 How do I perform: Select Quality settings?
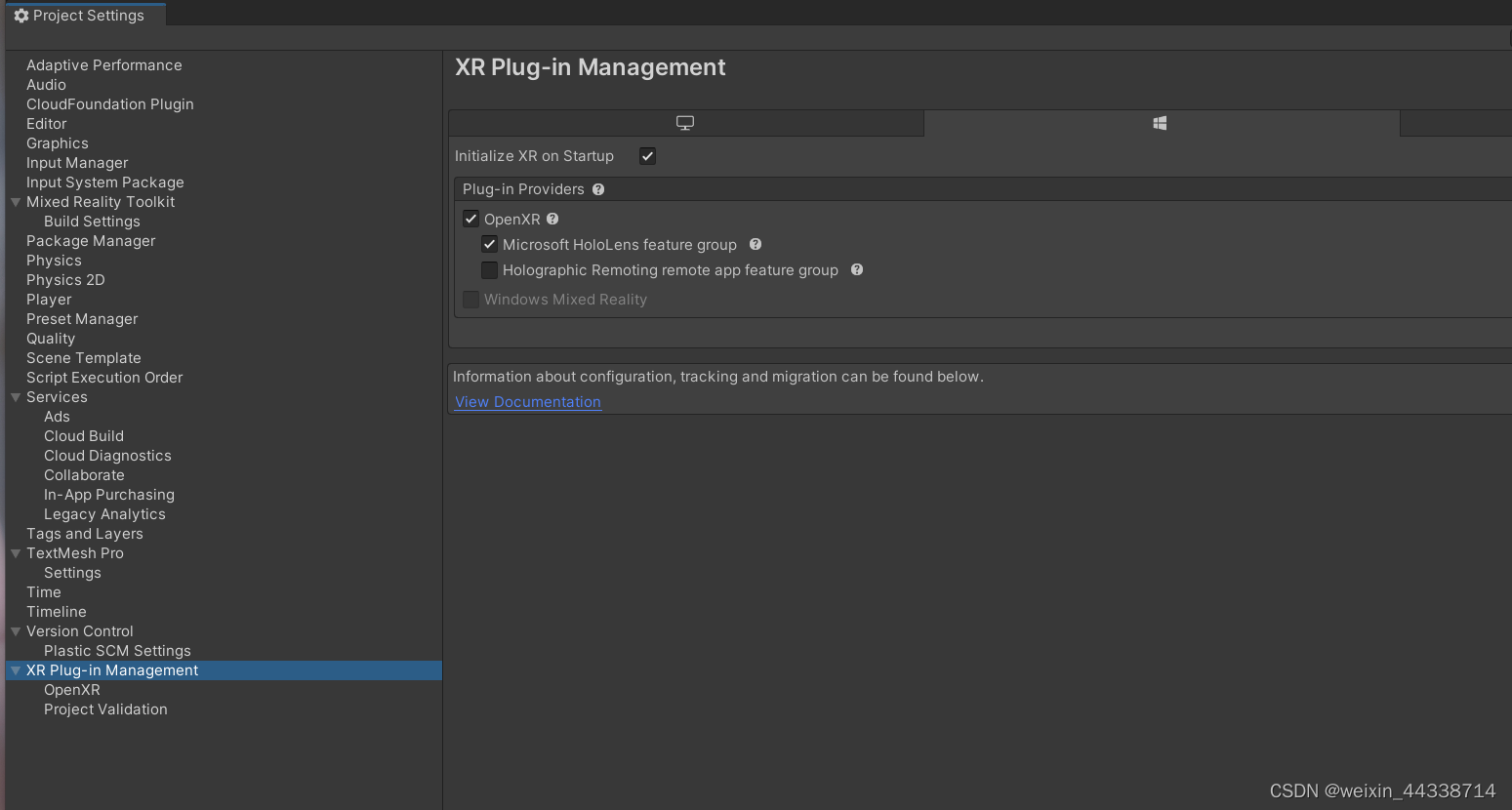coord(51,339)
